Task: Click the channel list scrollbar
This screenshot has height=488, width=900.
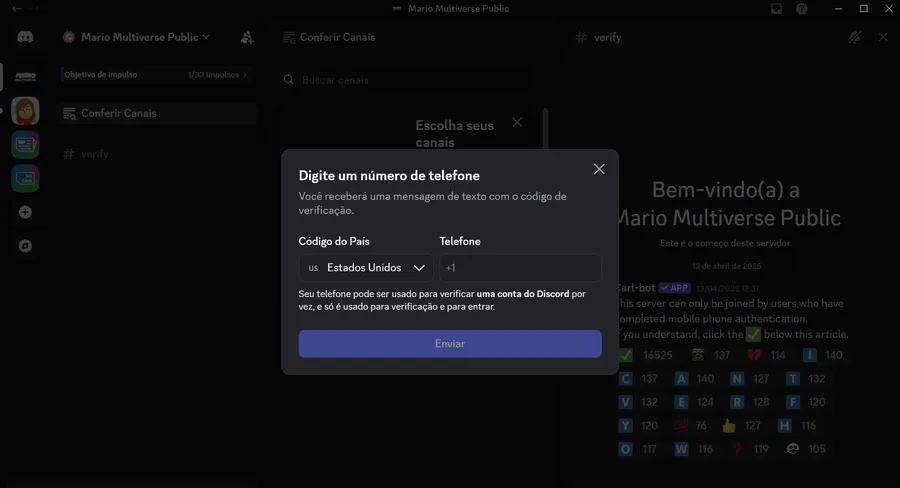Action: tap(545, 129)
